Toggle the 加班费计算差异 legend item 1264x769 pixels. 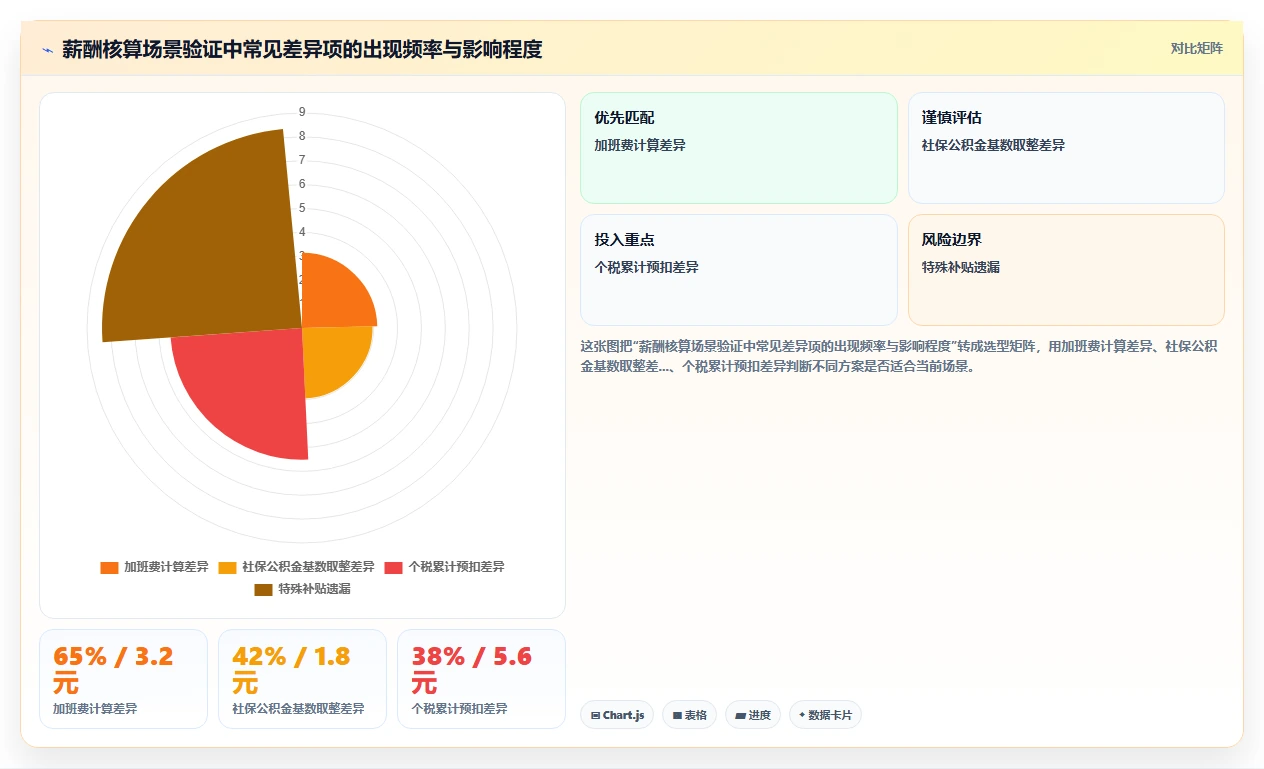pyautogui.click(x=154, y=567)
